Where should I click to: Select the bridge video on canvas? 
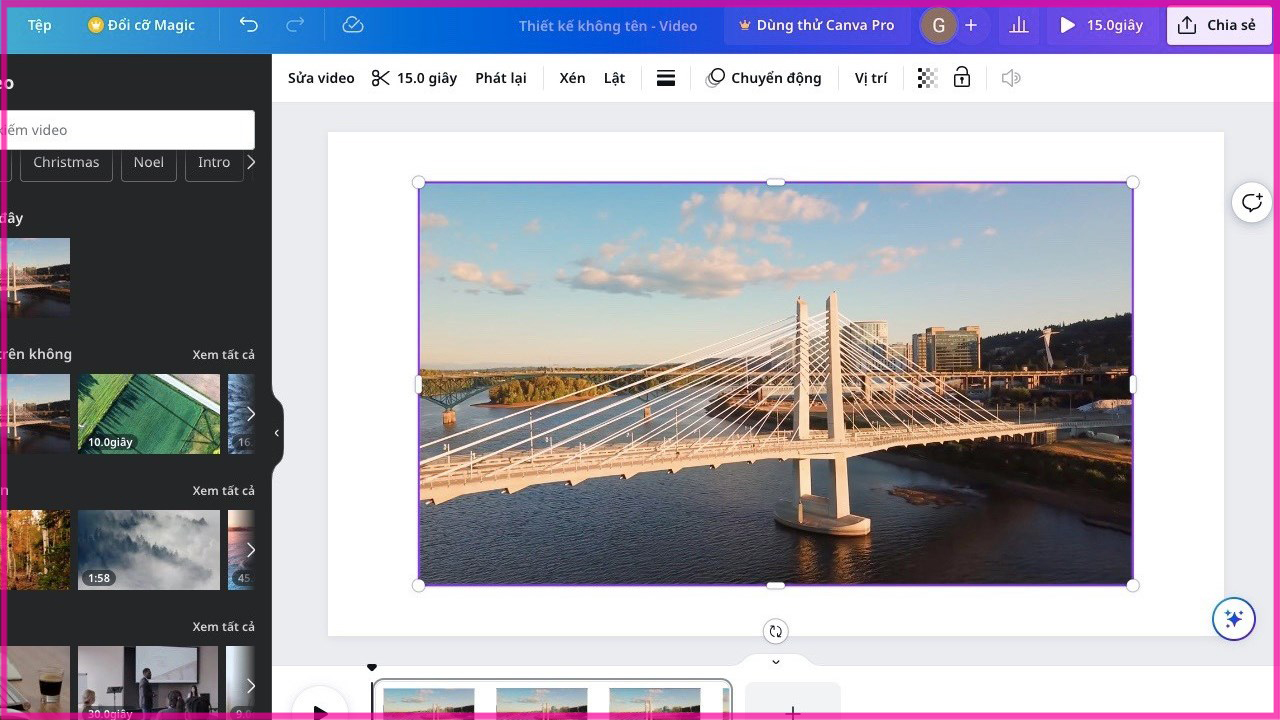(775, 384)
